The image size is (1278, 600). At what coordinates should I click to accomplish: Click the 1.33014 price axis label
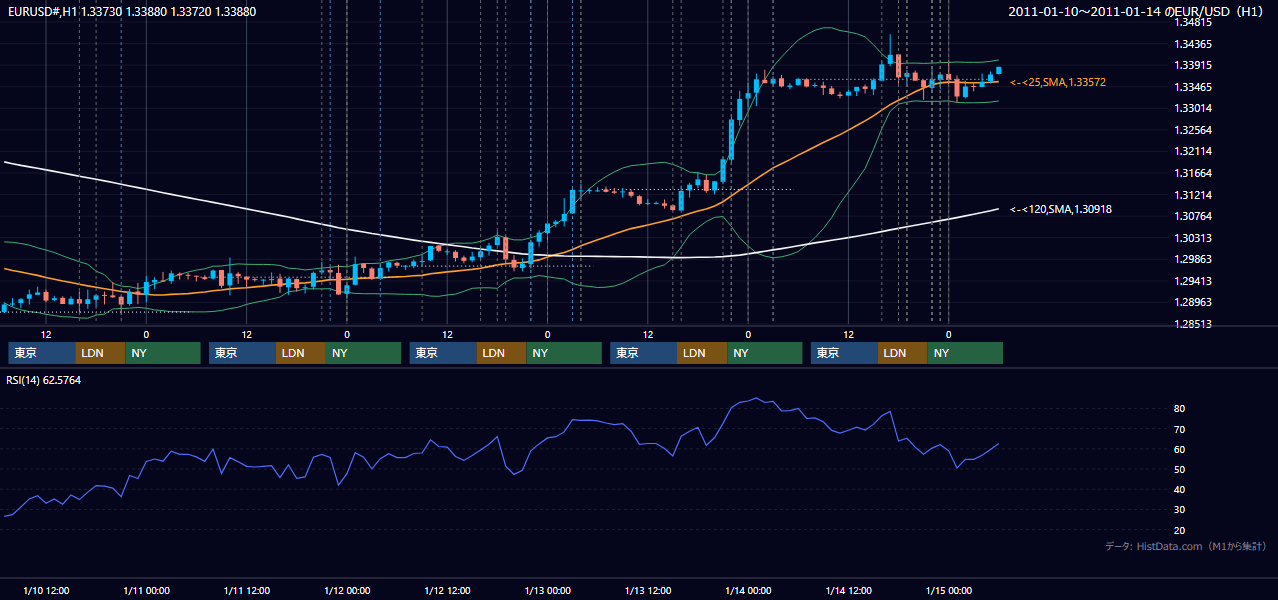coord(1193,108)
